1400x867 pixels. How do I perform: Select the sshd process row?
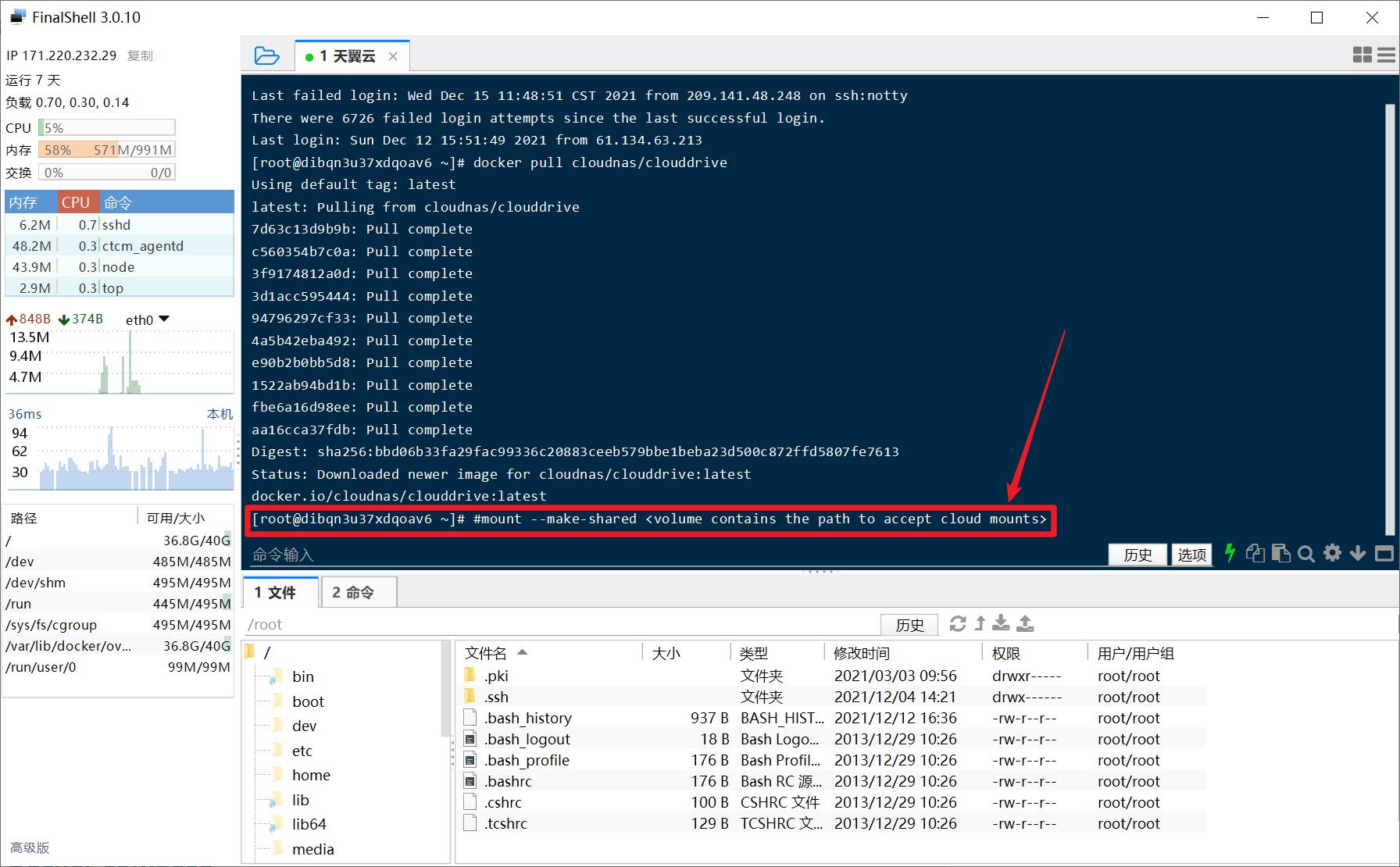(x=120, y=225)
